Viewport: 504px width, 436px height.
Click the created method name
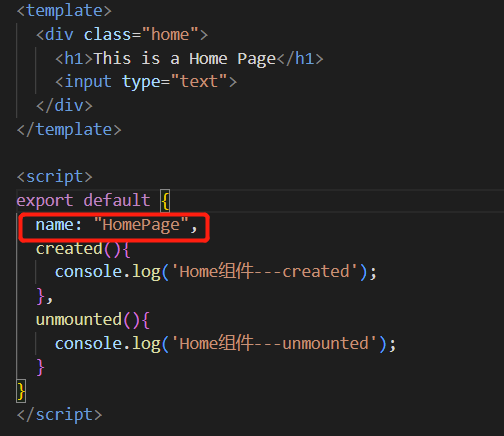[x=69, y=249]
